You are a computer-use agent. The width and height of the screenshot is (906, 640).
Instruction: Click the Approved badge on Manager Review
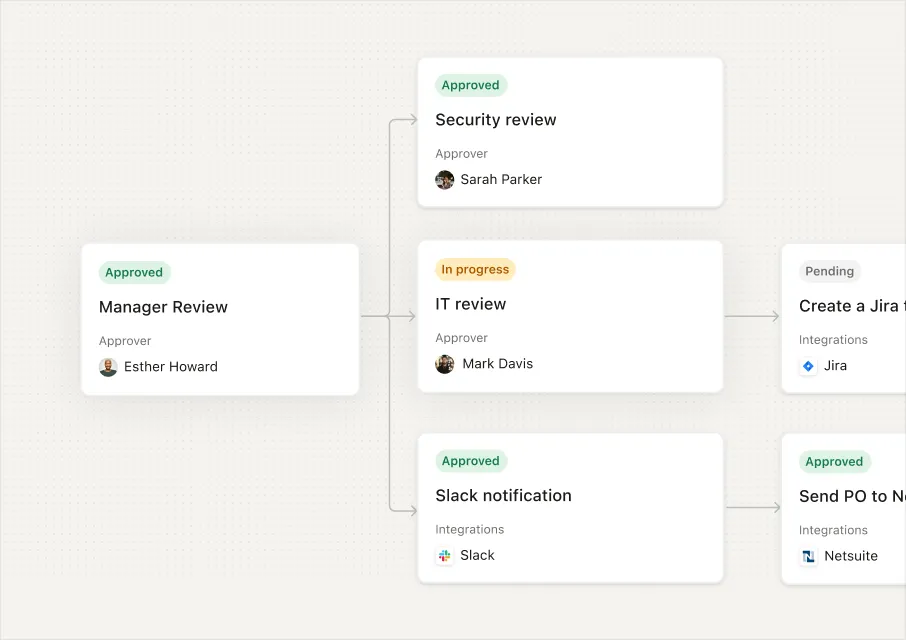[134, 272]
